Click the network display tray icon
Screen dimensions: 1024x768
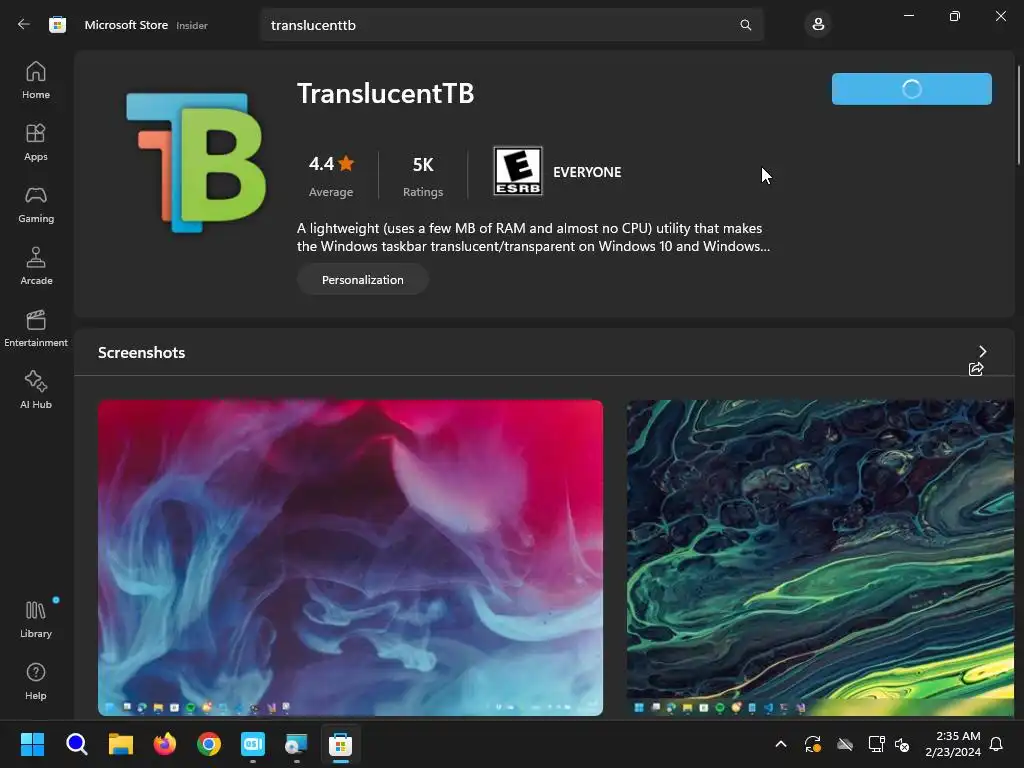[x=876, y=744]
